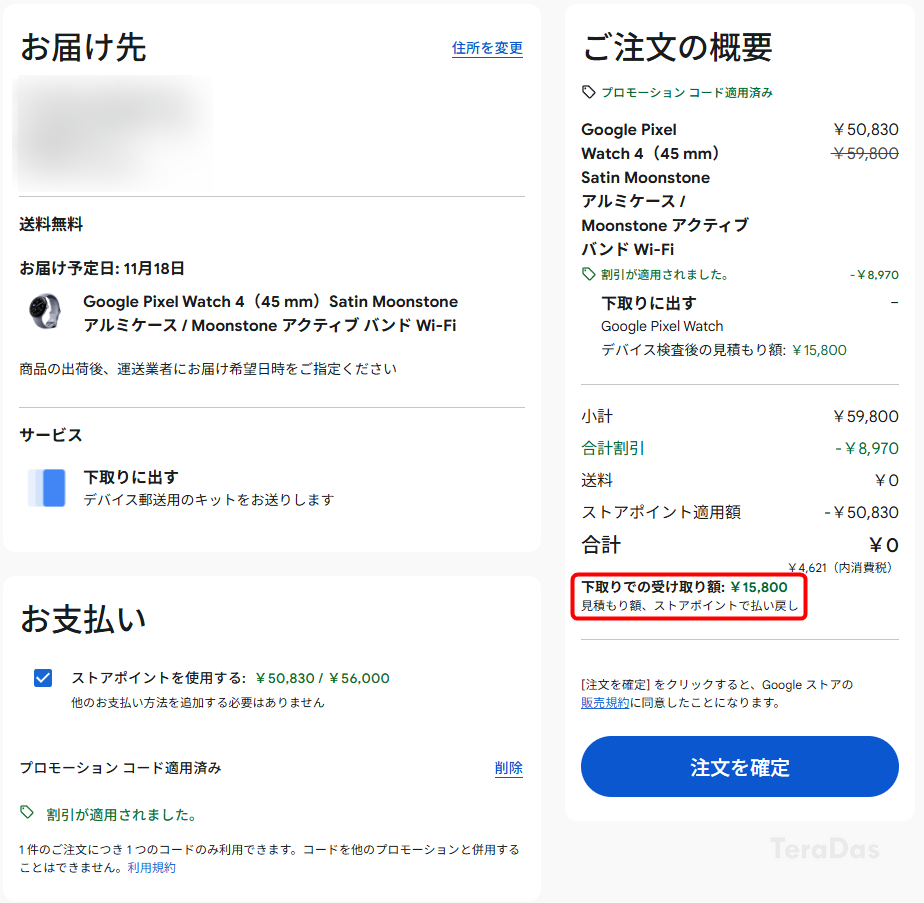Click the blue trade-in device icon
The image size is (924, 903).
tap(47, 487)
